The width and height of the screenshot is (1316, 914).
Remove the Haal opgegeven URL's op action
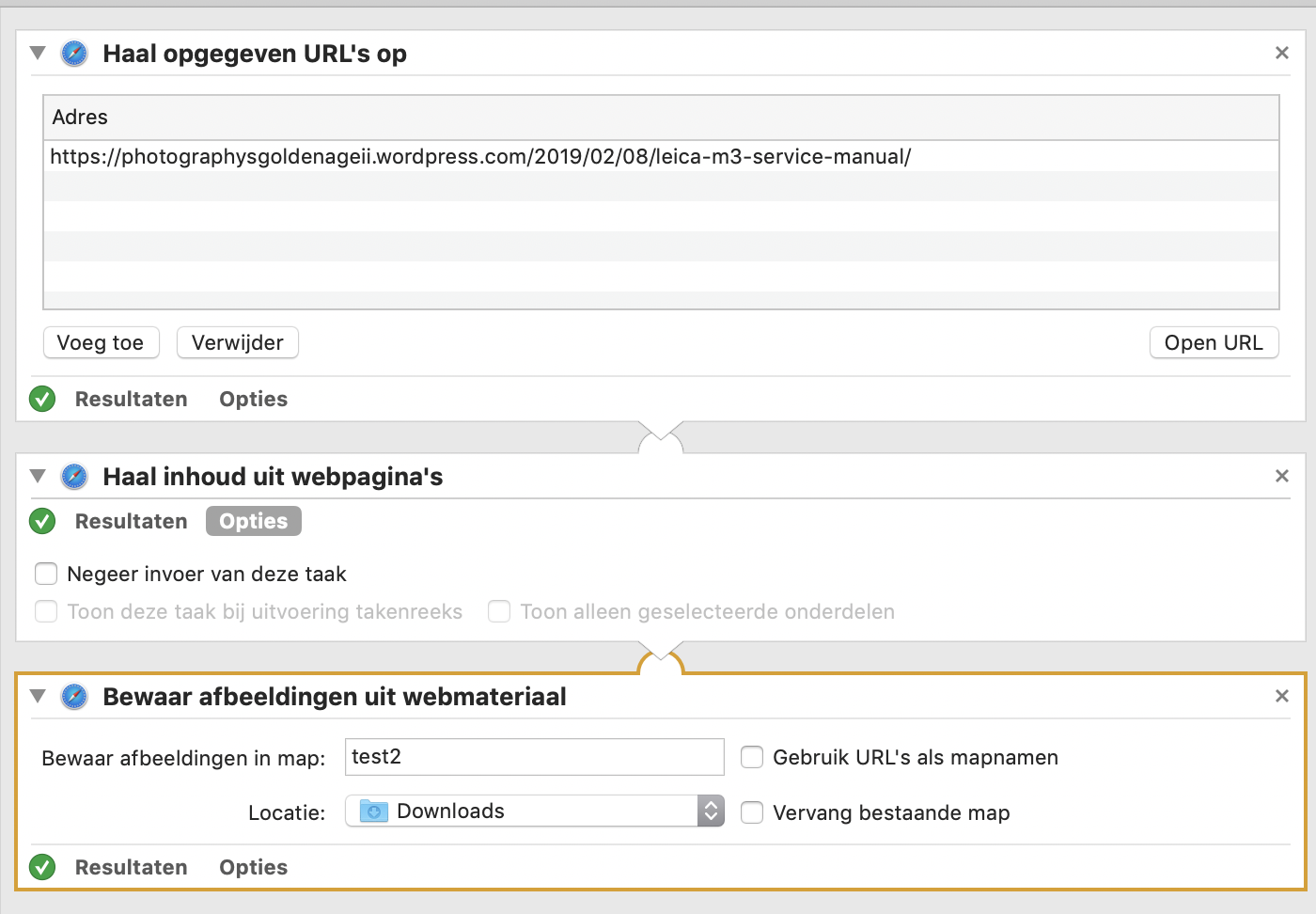tap(1281, 54)
